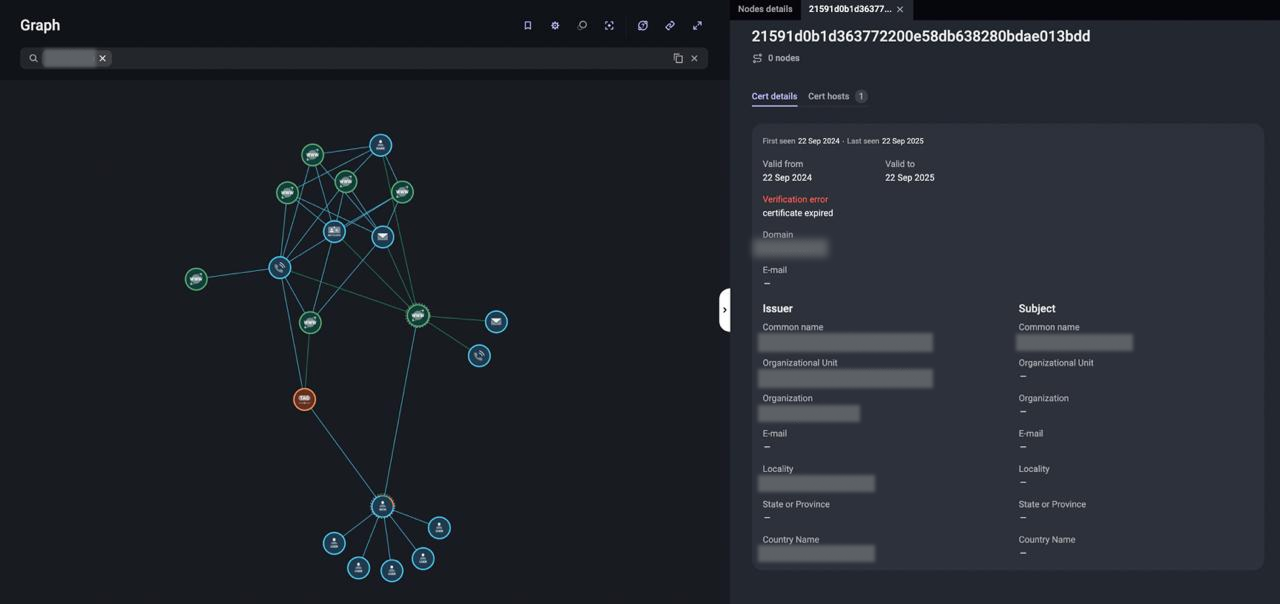Select the orange TAG node
The width and height of the screenshot is (1280, 604).
[x=304, y=399]
